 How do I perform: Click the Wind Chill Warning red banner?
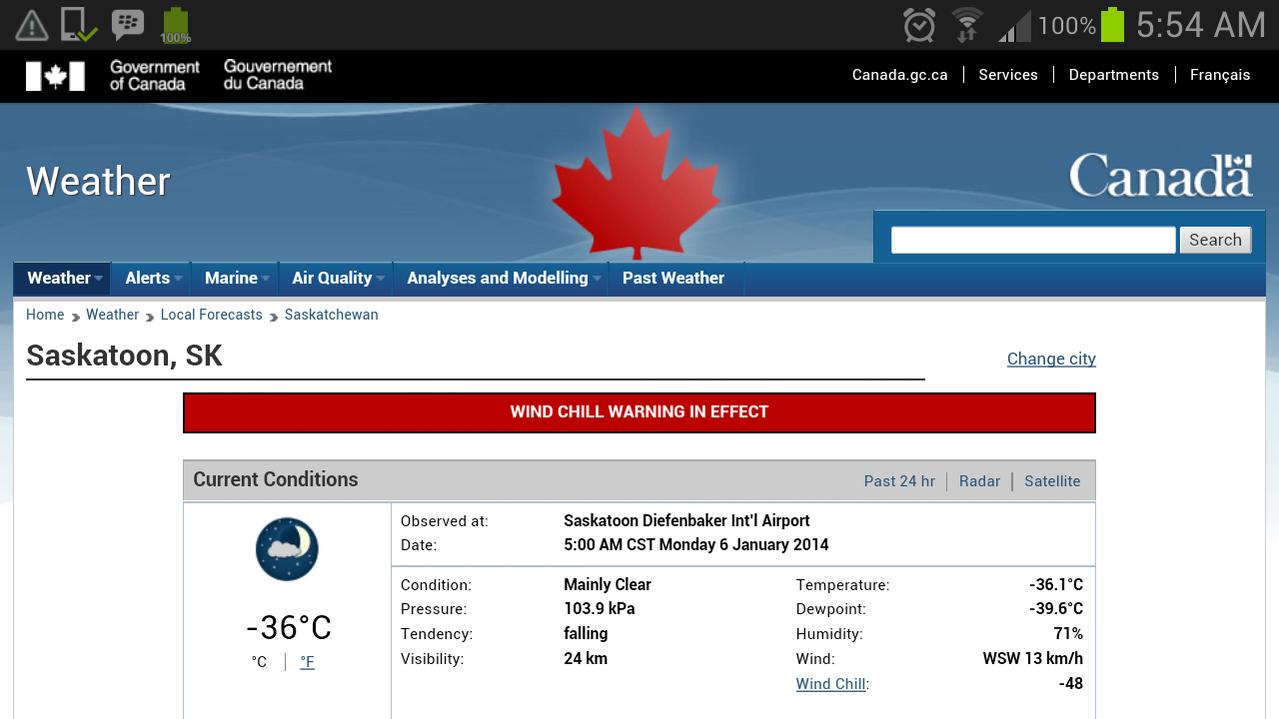639,412
